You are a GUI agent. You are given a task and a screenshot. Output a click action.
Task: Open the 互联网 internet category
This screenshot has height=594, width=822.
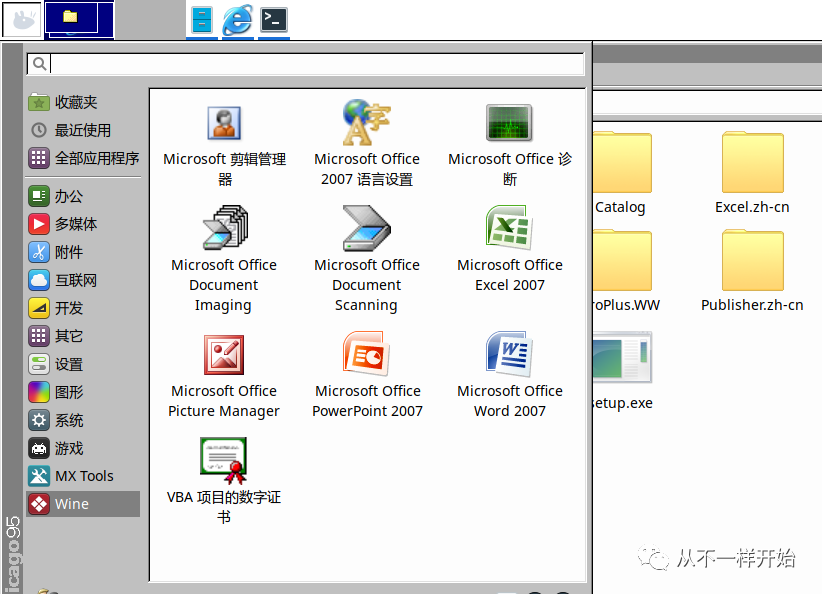(83, 280)
